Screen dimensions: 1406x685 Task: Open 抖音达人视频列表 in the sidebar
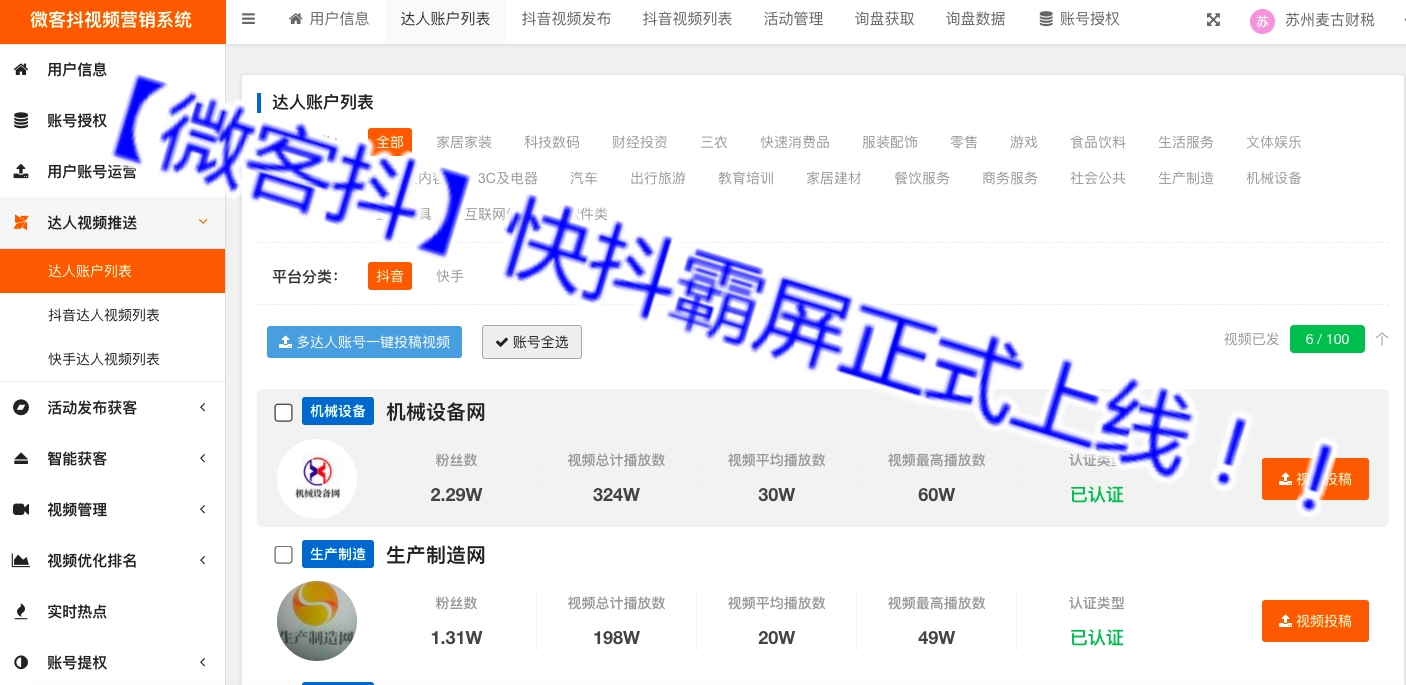(104, 315)
